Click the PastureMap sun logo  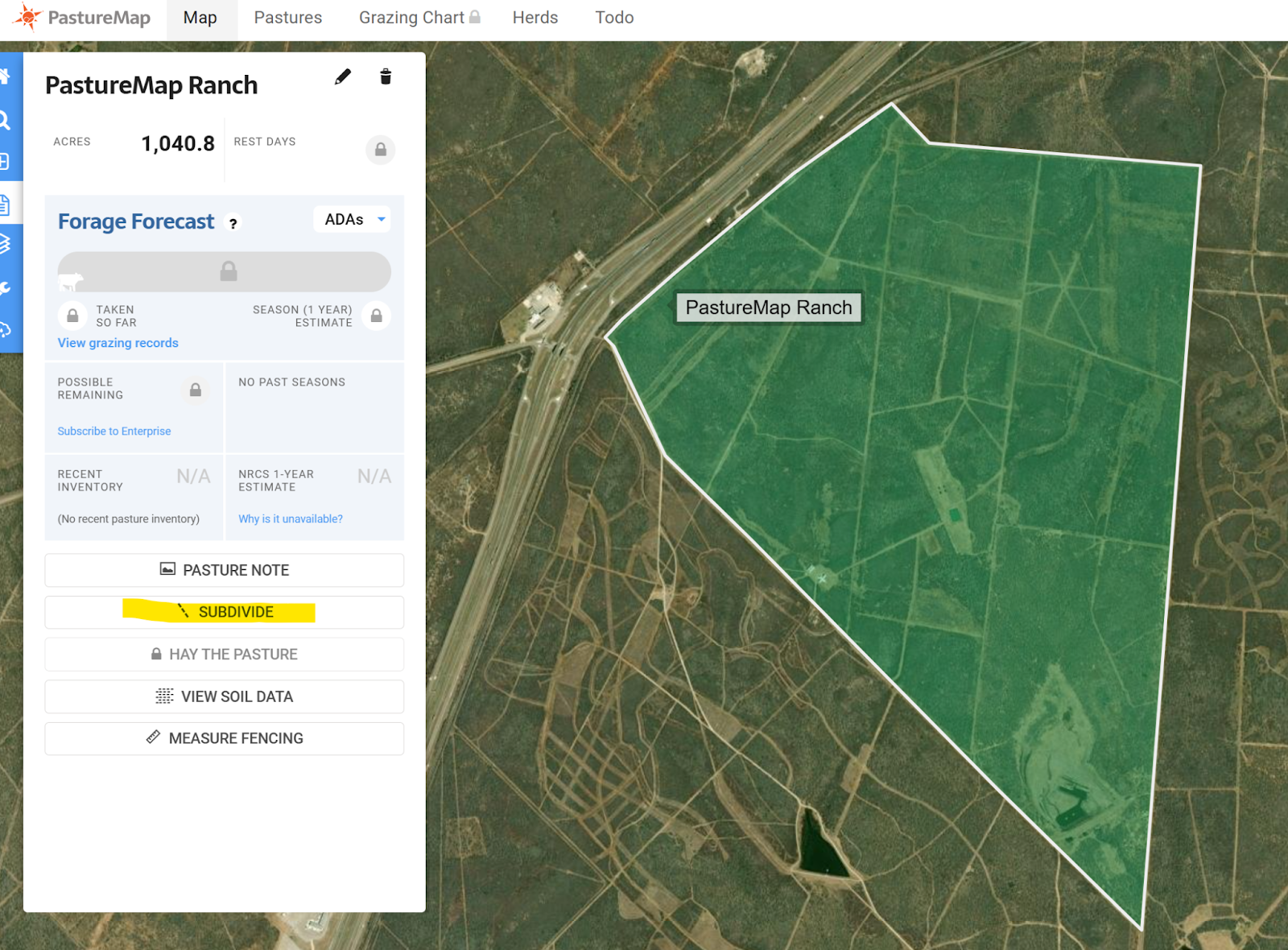point(27,17)
